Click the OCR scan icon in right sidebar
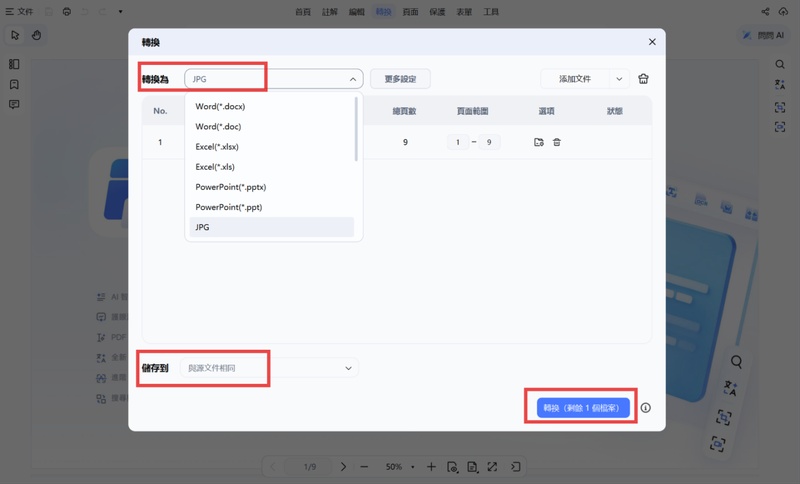The width and height of the screenshot is (800, 484). (780, 107)
